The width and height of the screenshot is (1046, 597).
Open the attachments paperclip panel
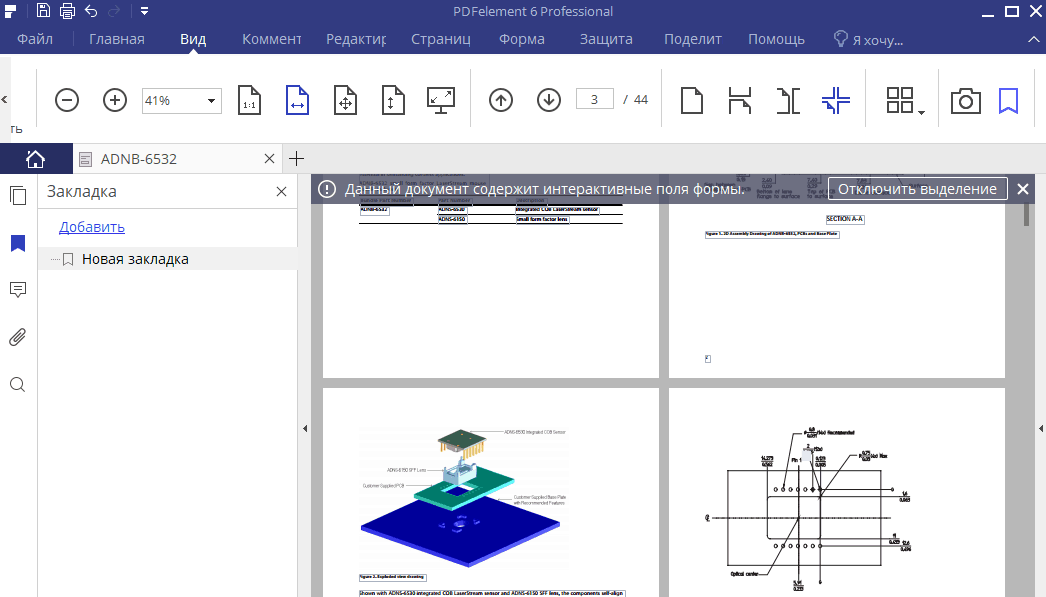pos(17,337)
